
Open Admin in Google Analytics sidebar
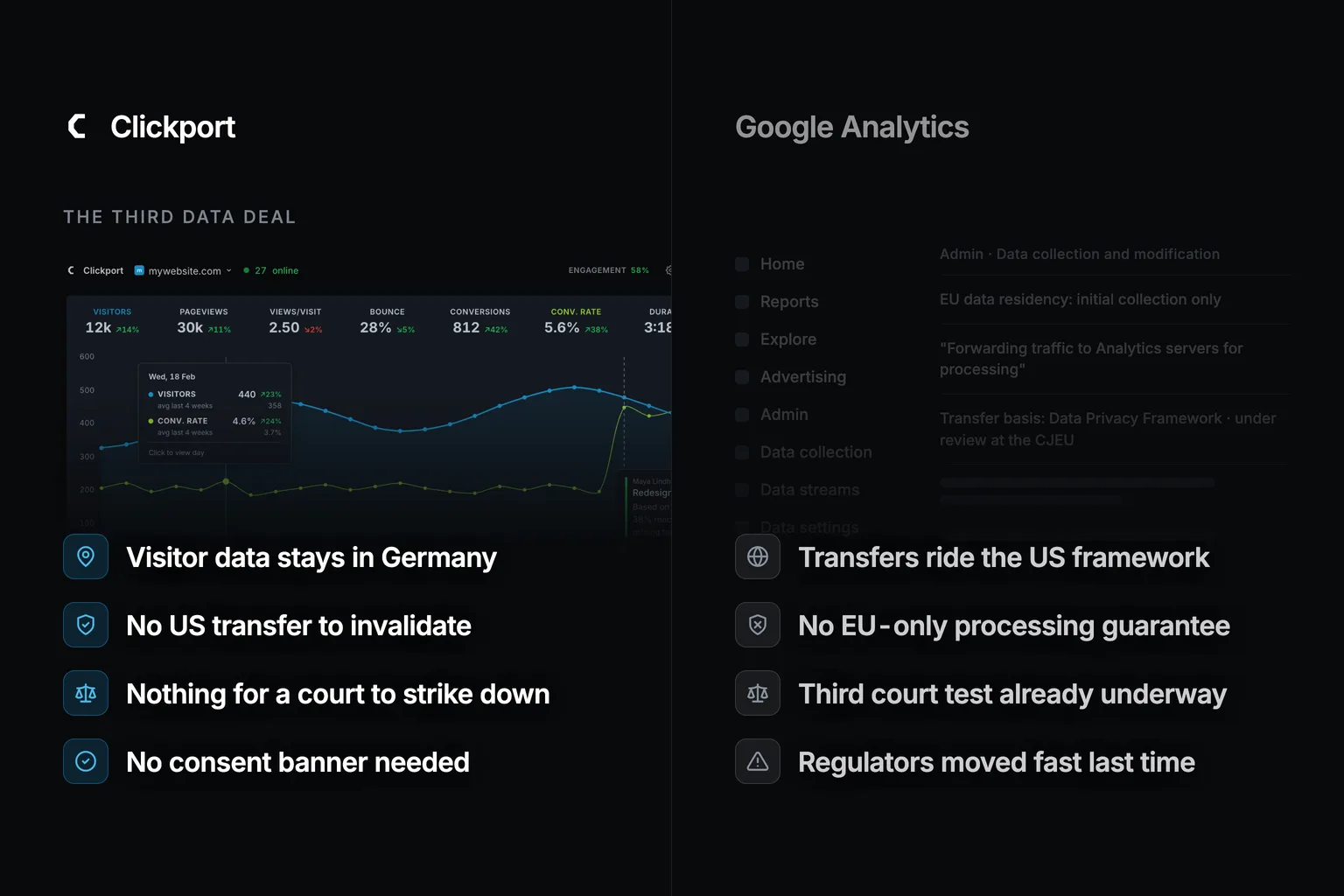pos(784,415)
